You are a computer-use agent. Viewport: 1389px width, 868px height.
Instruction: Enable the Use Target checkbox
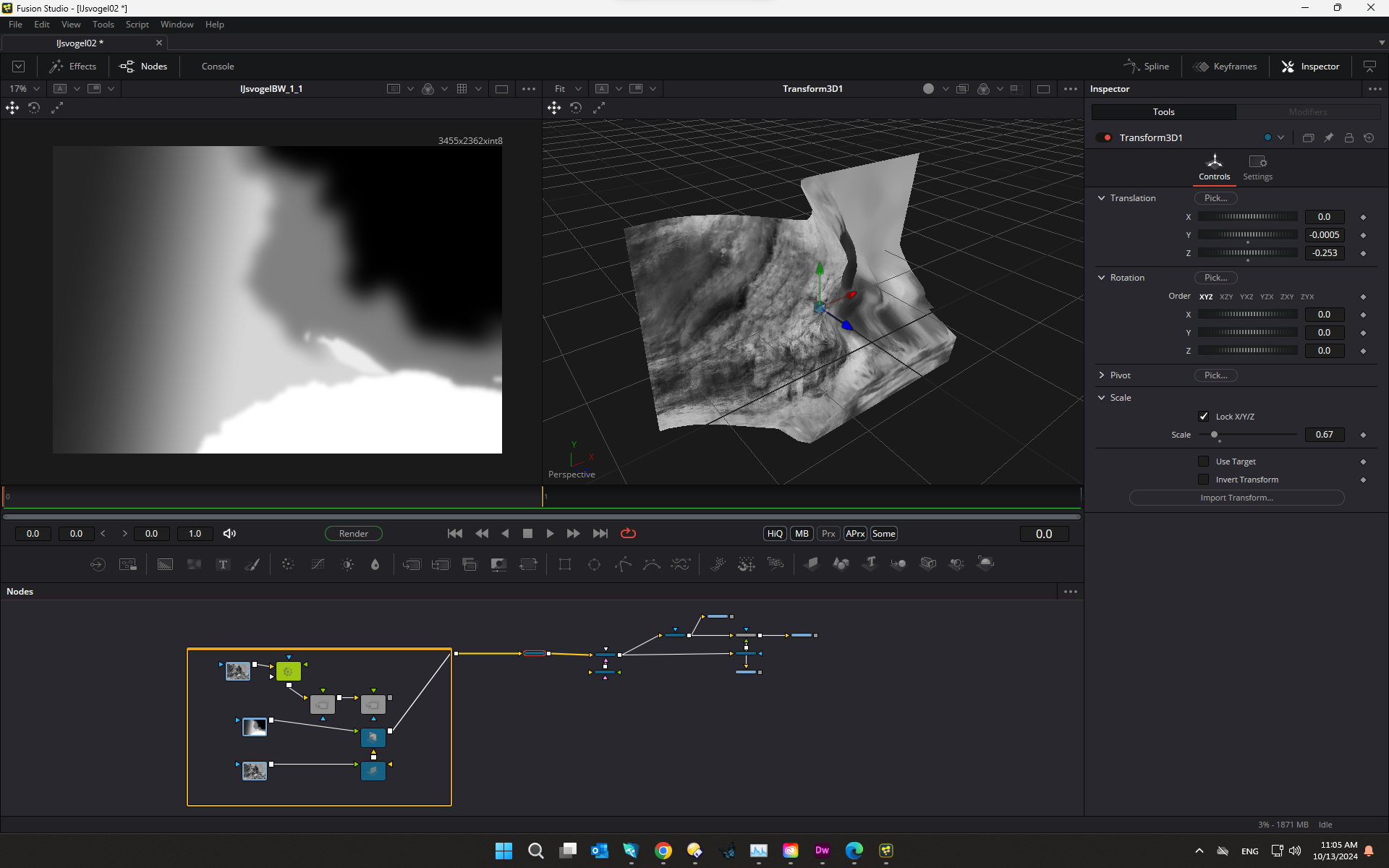pyautogui.click(x=1203, y=461)
